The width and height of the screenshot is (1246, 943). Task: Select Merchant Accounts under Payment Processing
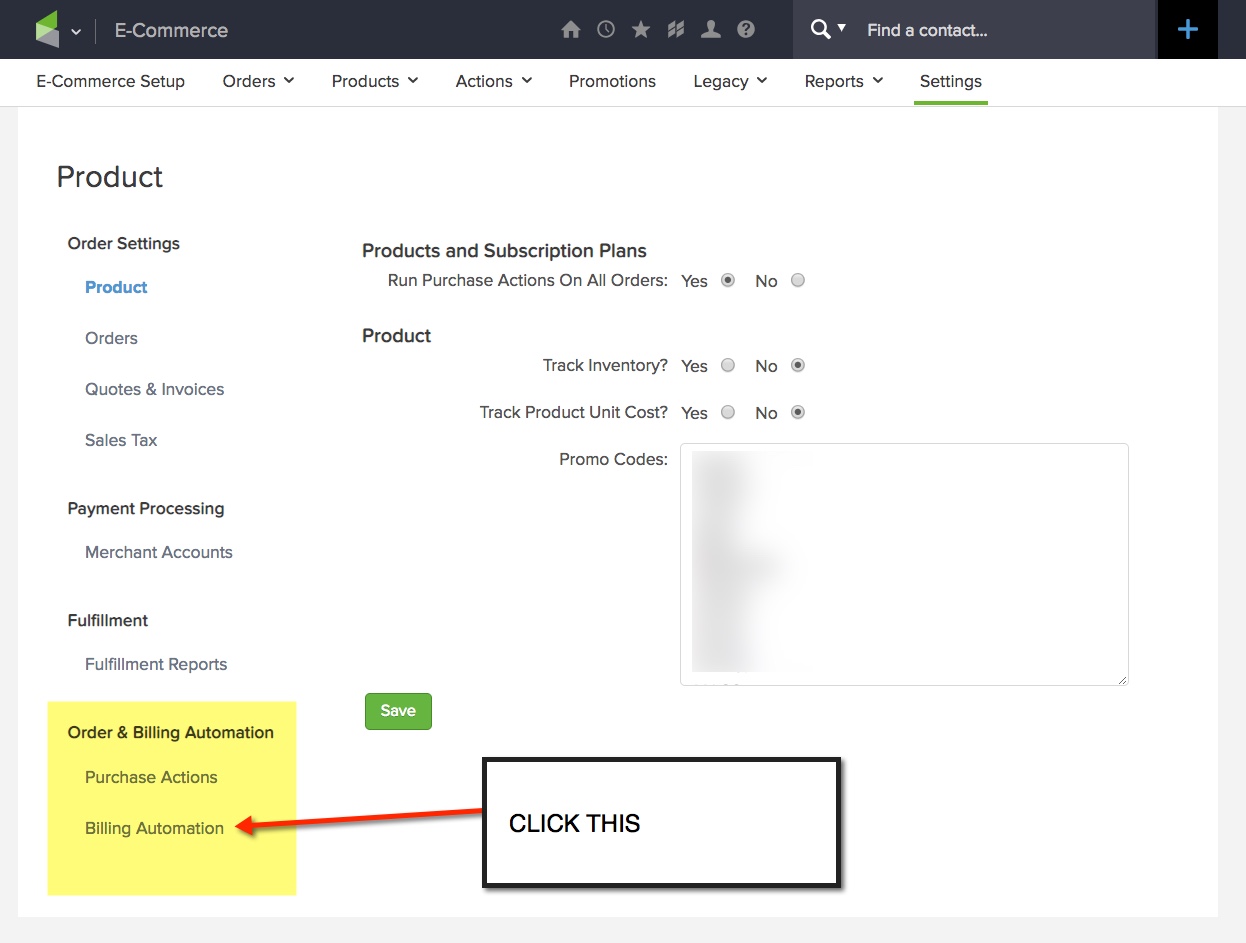pyautogui.click(x=158, y=552)
